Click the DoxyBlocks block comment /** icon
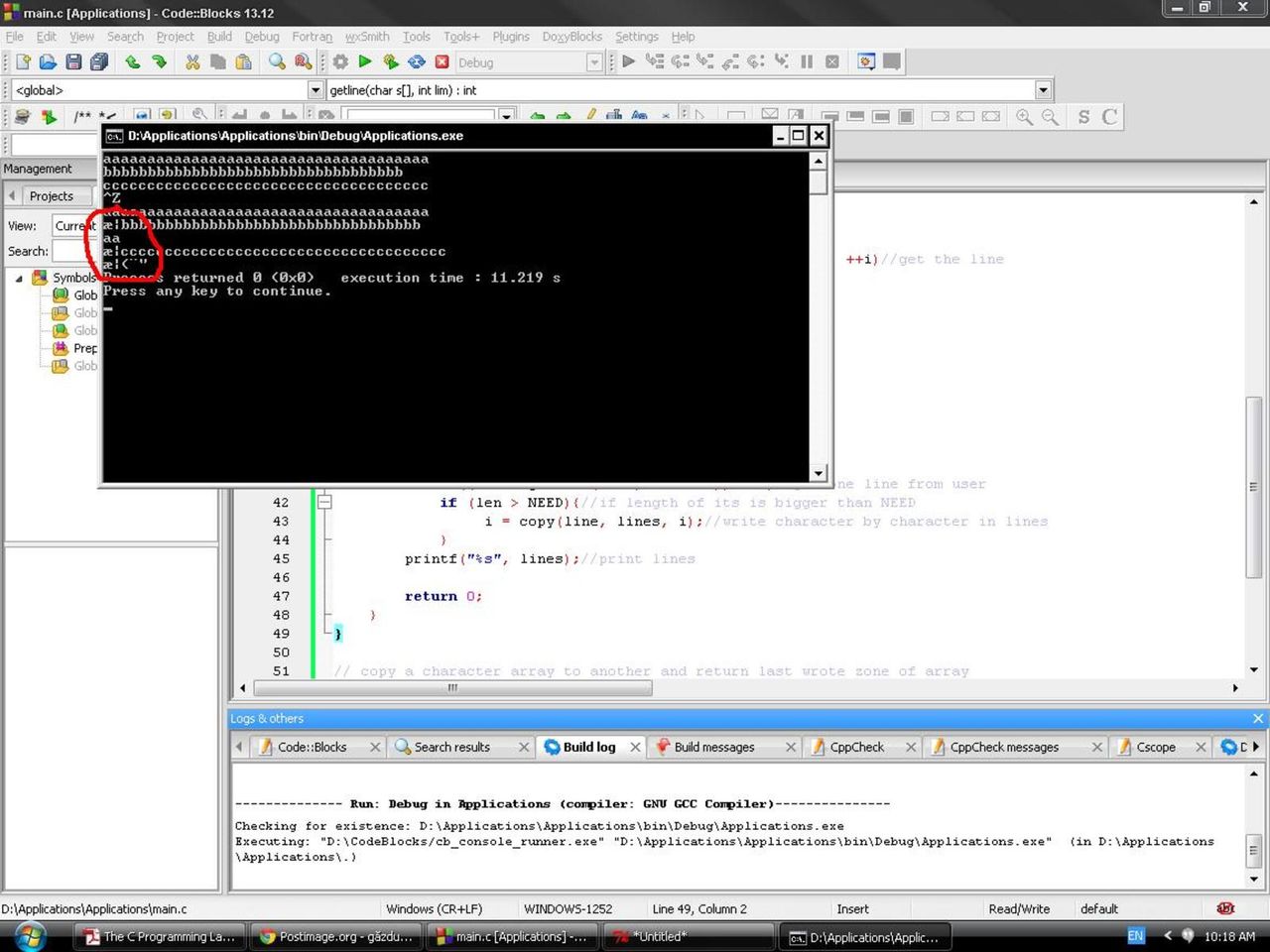This screenshot has width=1270, height=952. 82,117
